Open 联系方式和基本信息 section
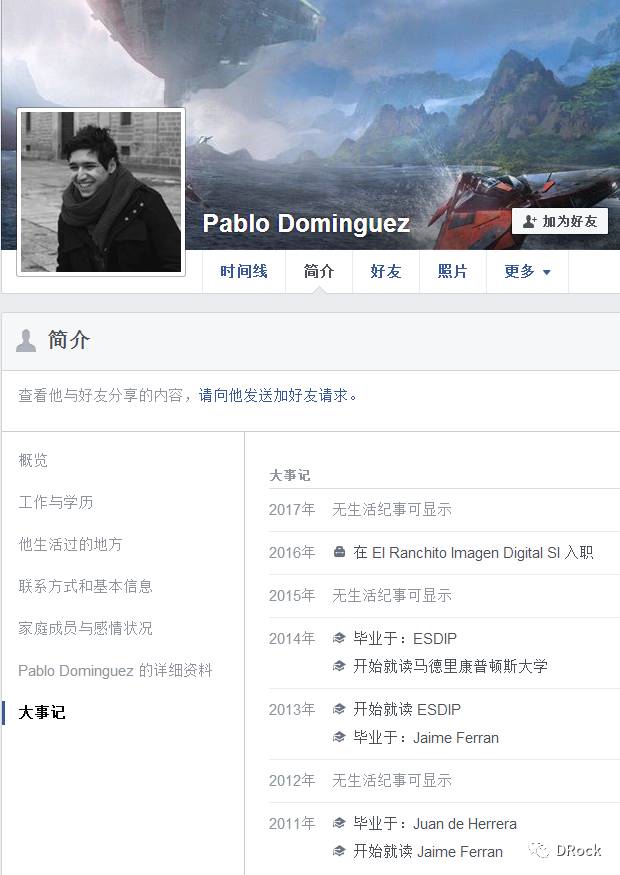The height and width of the screenshot is (875, 620). [x=85, y=586]
